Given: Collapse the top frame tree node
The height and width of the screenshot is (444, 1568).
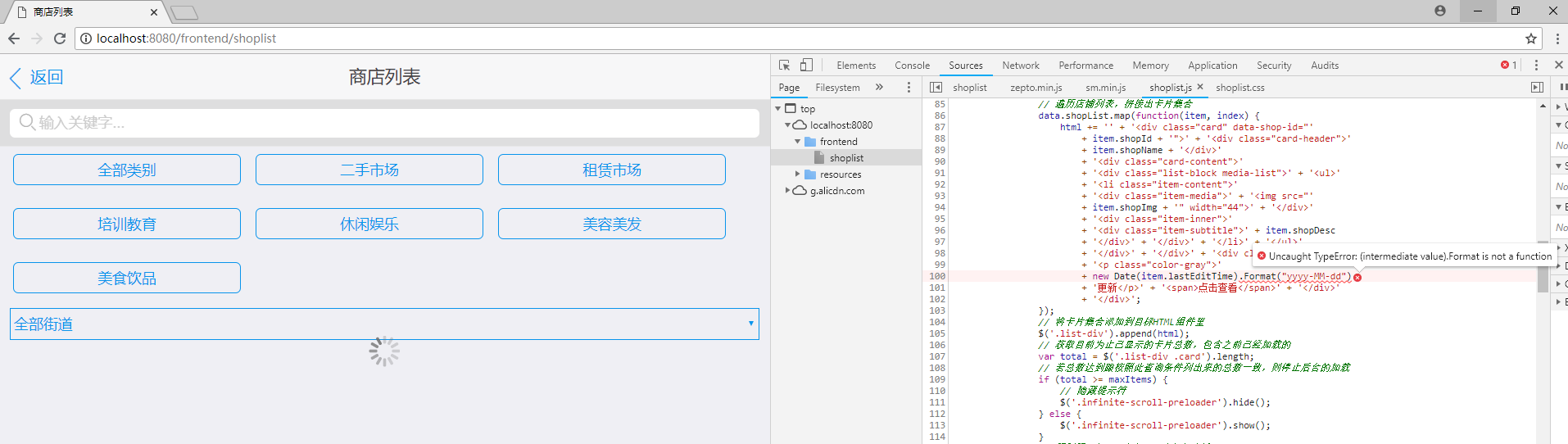Looking at the screenshot, I should tap(778, 108).
